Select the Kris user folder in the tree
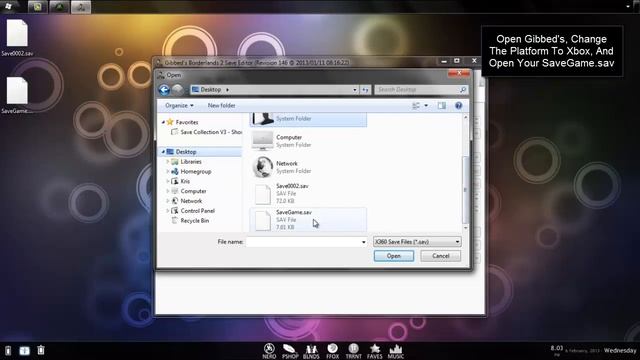640x360 pixels. 185,181
